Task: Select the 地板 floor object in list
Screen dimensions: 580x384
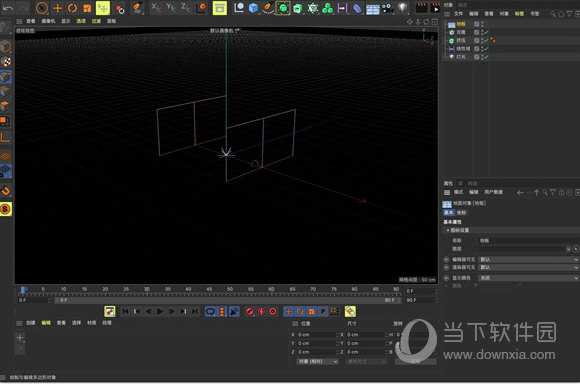Action: 461,24
